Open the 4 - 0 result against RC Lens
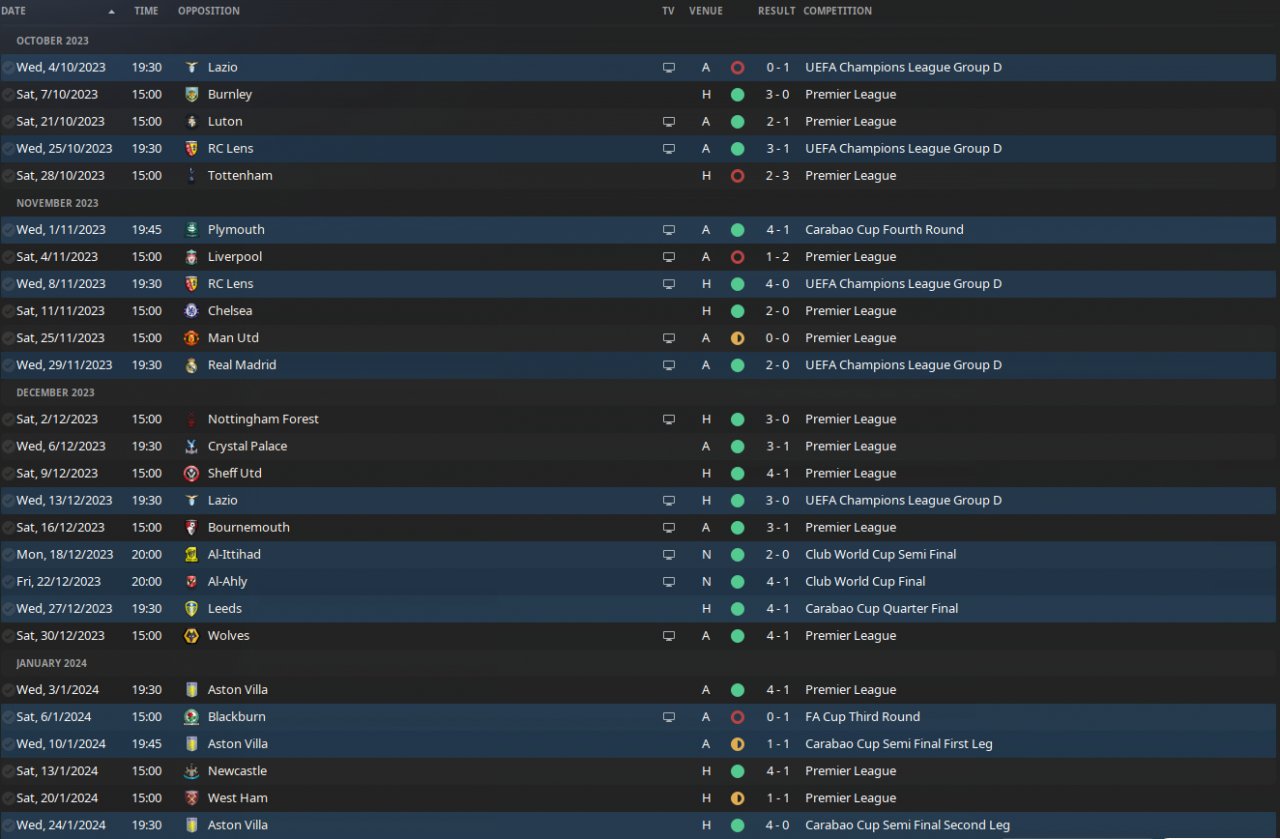This screenshot has width=1280, height=839. (x=777, y=284)
